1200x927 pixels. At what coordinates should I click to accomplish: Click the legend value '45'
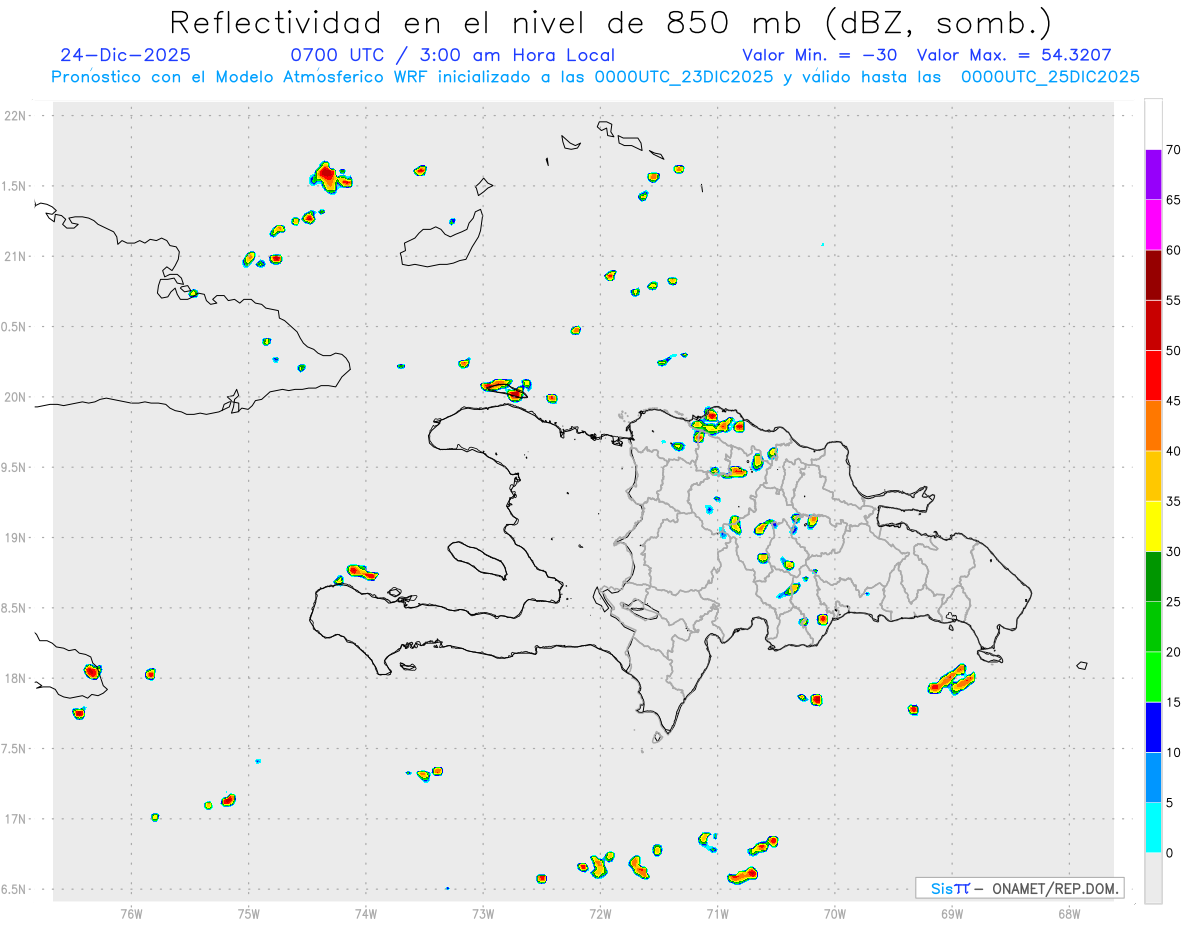[1173, 401]
